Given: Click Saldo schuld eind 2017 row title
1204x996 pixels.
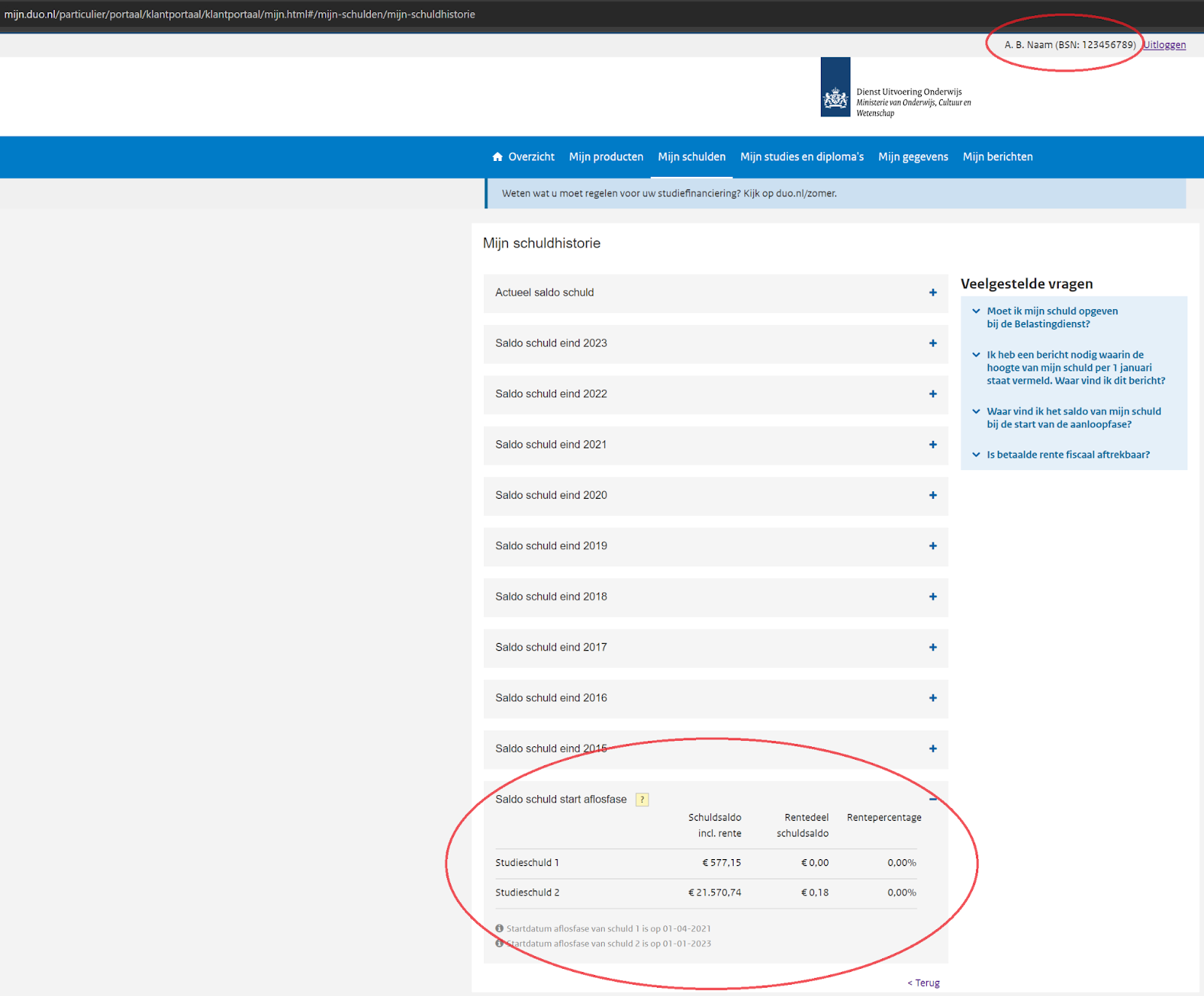Looking at the screenshot, I should tap(551, 647).
